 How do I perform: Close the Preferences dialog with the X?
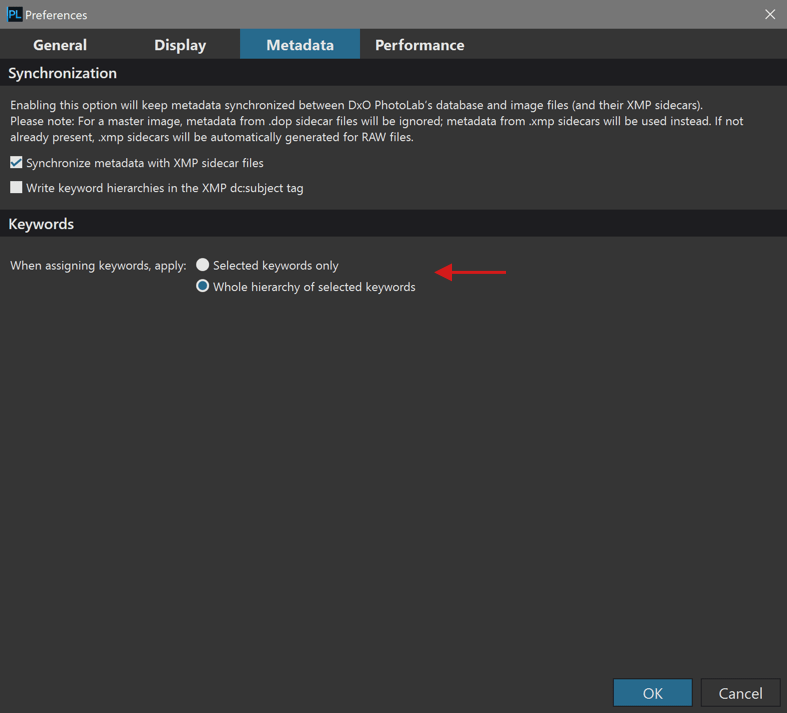[770, 14]
